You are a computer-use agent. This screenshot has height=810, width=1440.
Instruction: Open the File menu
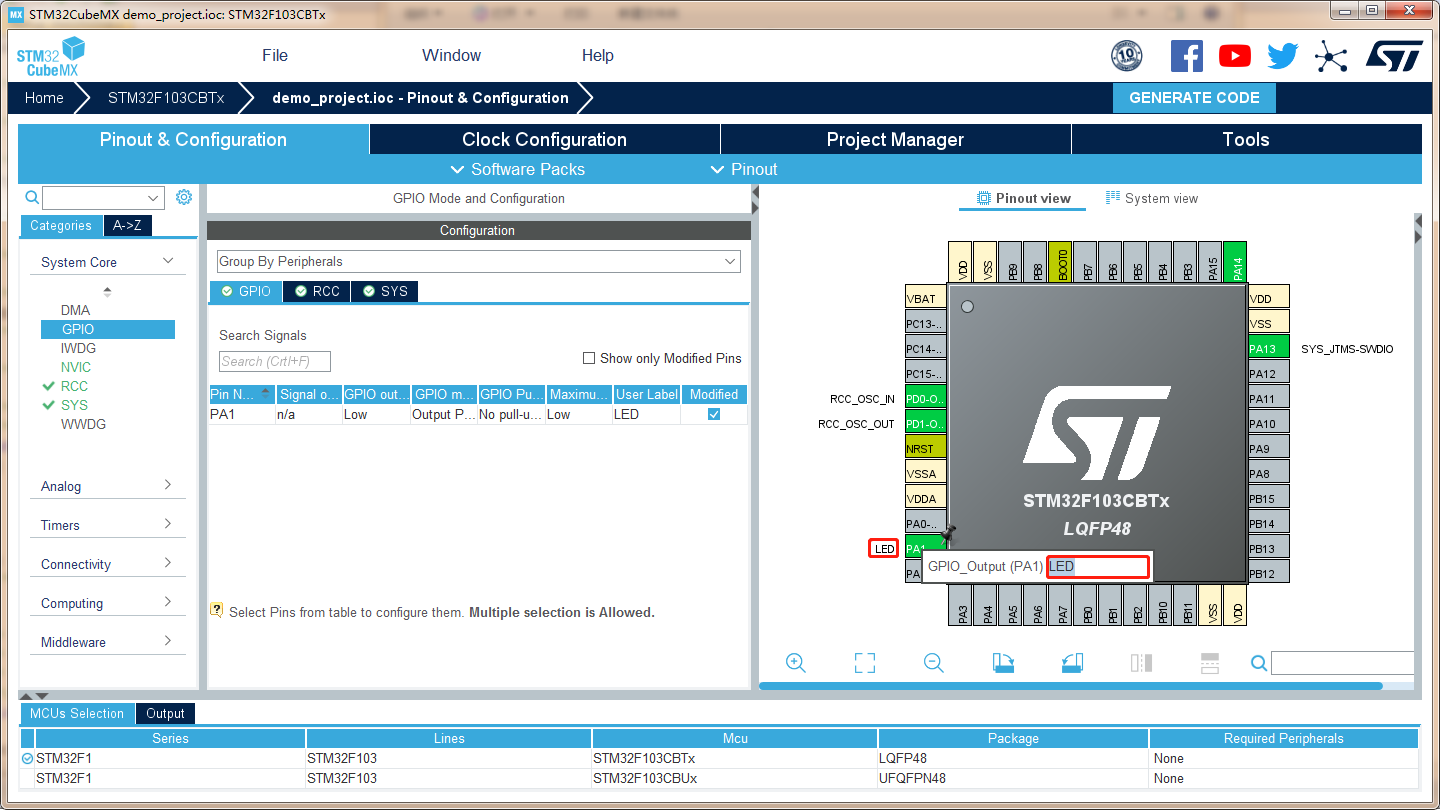pos(275,56)
